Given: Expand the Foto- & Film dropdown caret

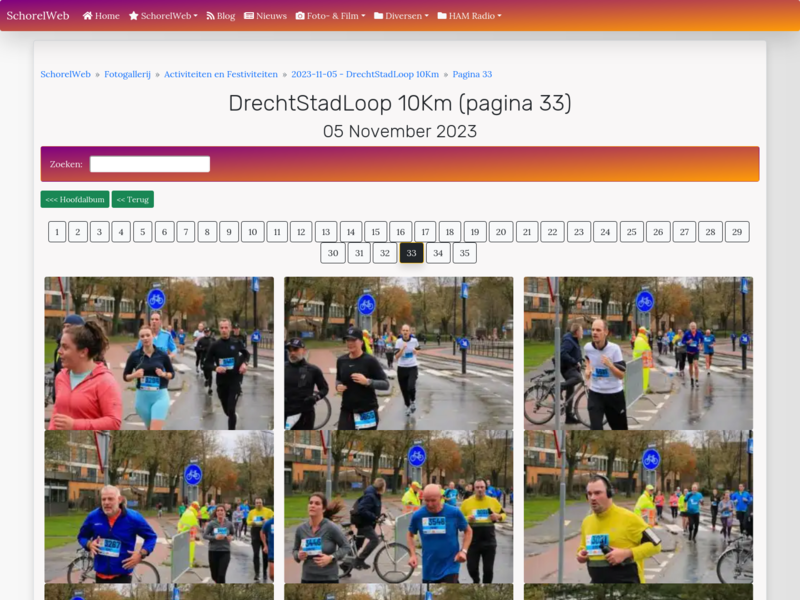Looking at the screenshot, I should 363,16.
